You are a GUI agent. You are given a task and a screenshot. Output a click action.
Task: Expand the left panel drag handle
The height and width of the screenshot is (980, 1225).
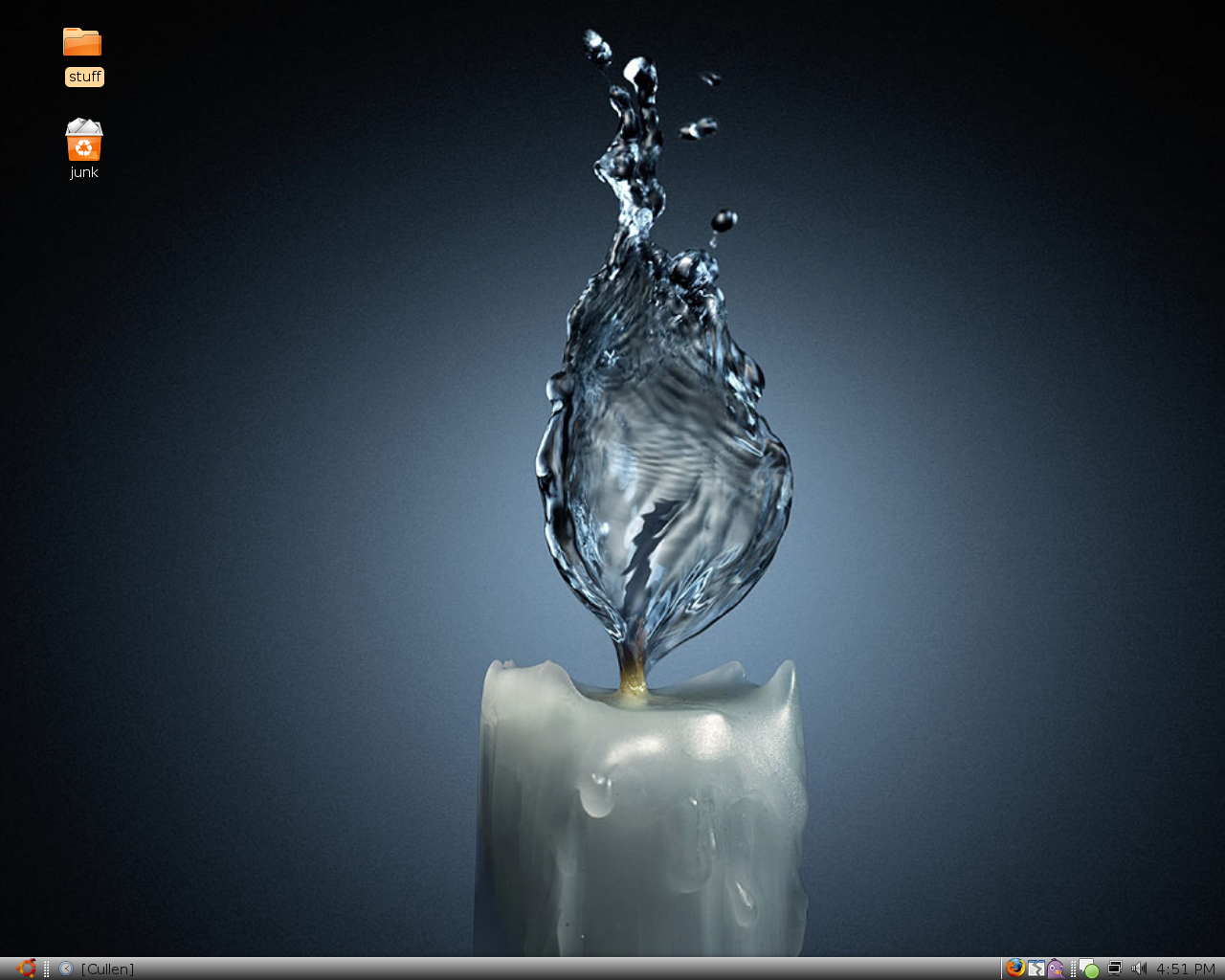coord(46,969)
